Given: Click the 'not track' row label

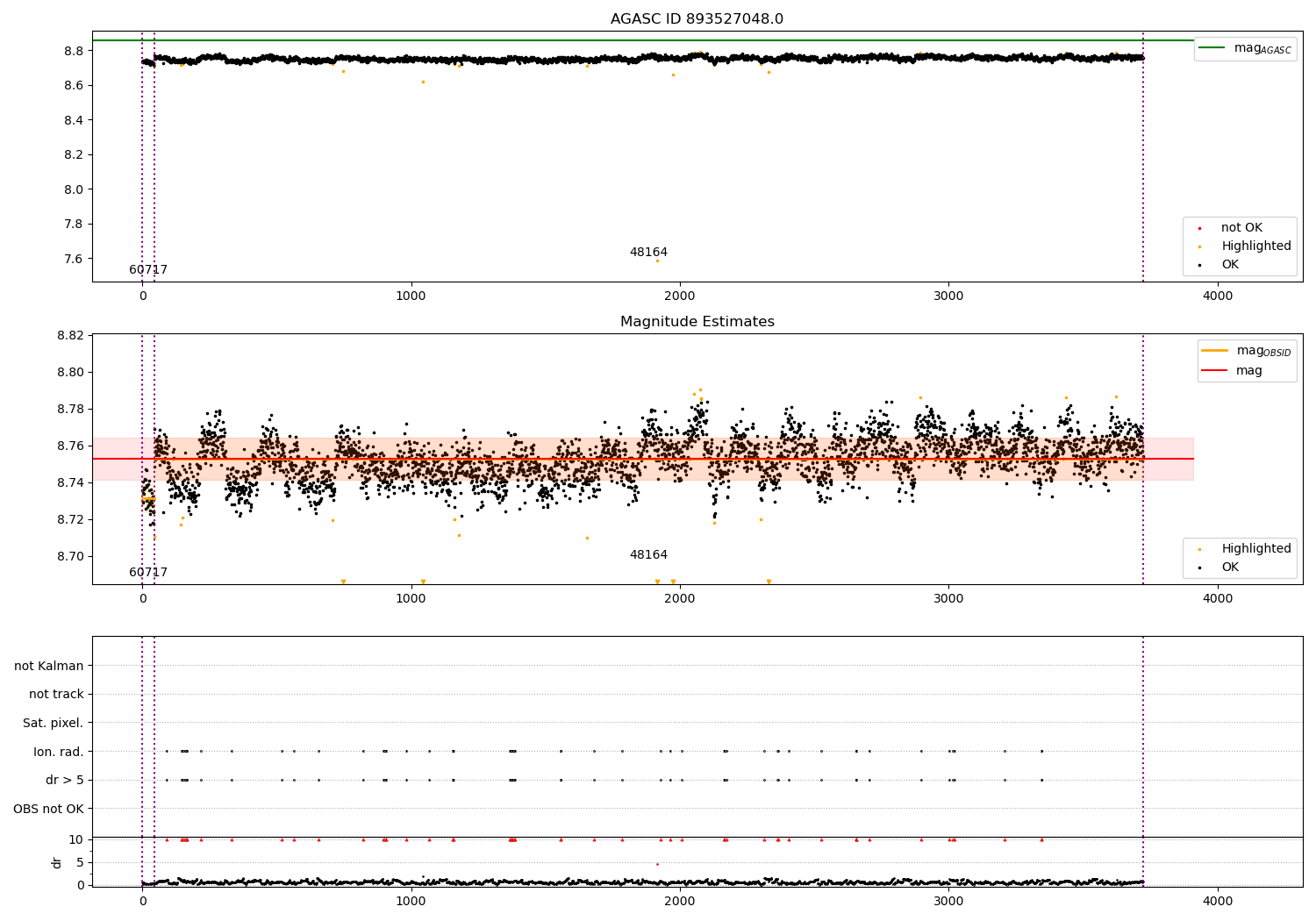Looking at the screenshot, I should (x=56, y=695).
